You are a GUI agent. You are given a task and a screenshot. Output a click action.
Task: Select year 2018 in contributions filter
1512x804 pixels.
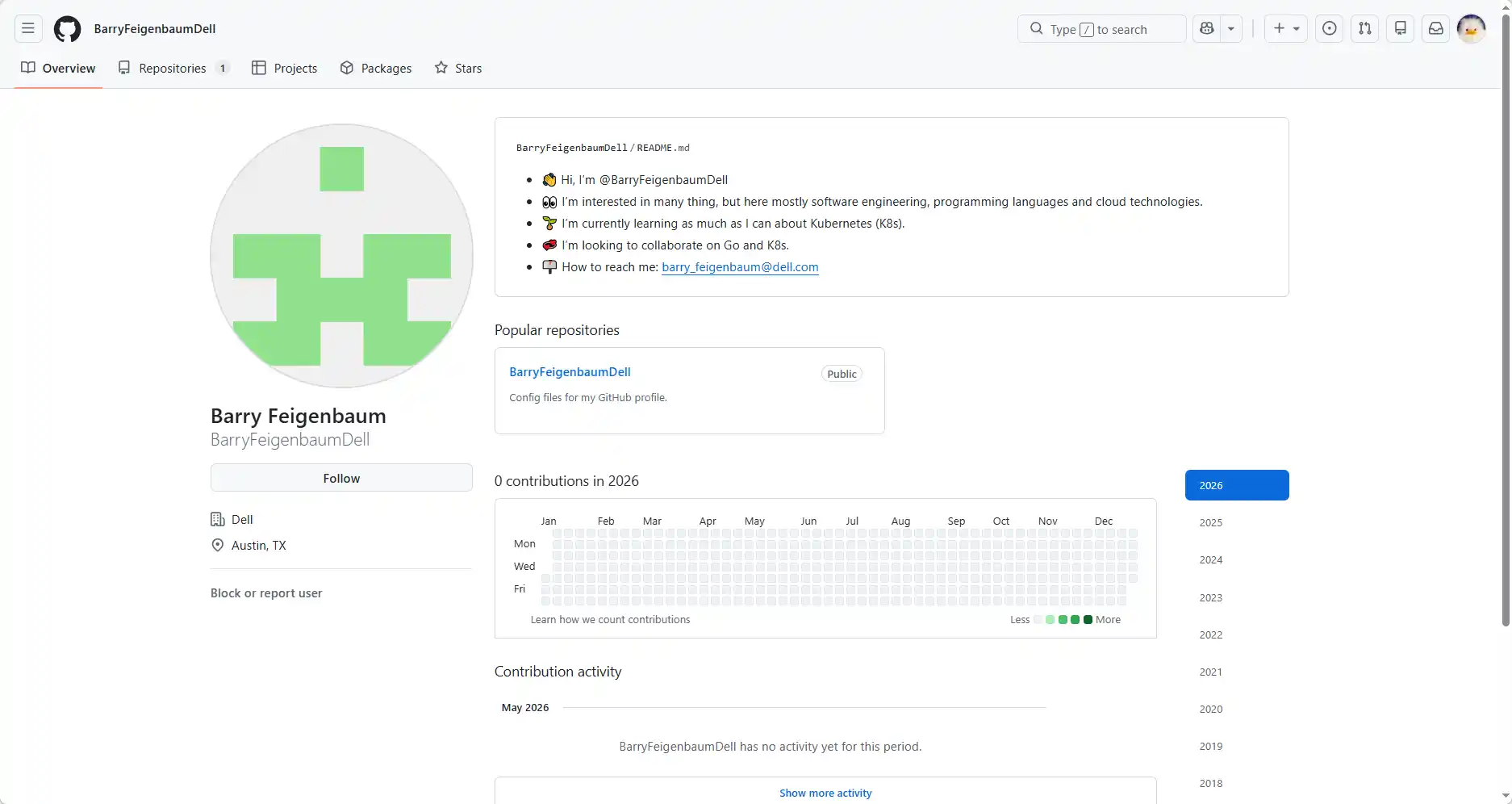(x=1237, y=783)
